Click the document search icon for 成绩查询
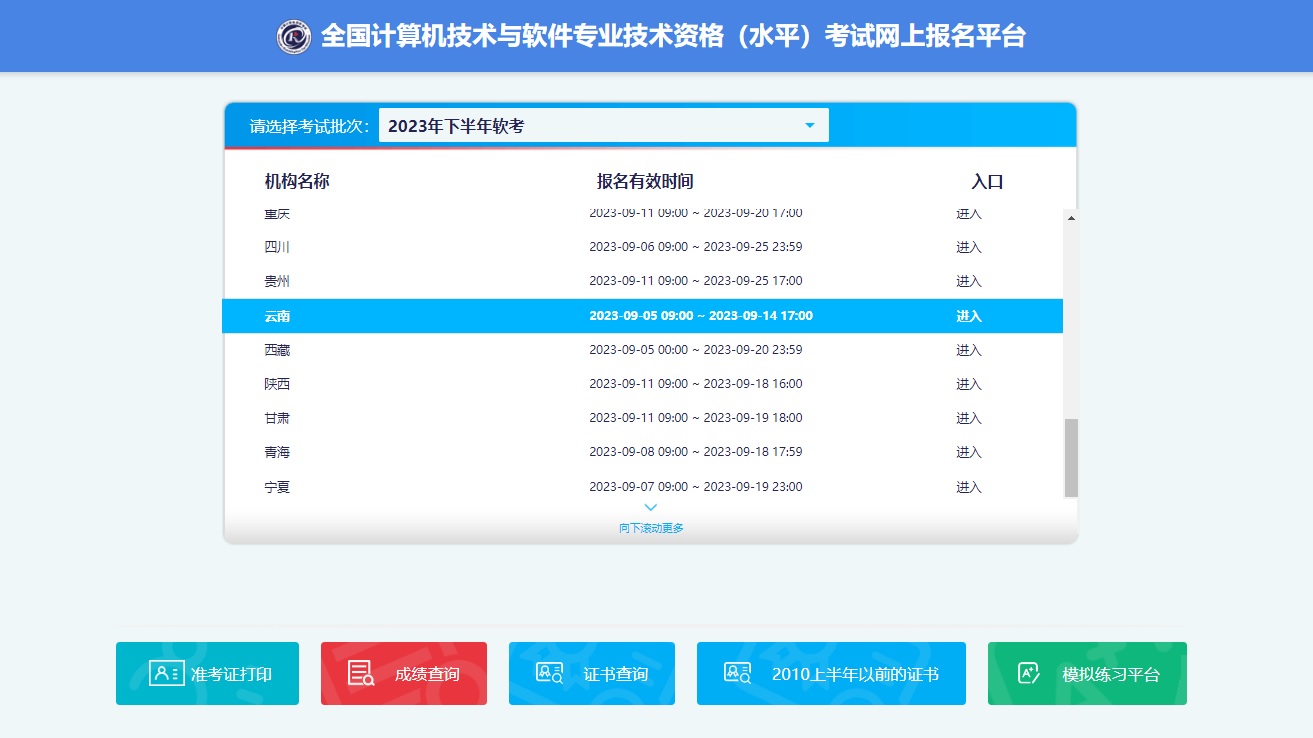Viewport: 1313px width, 738px height. (361, 673)
